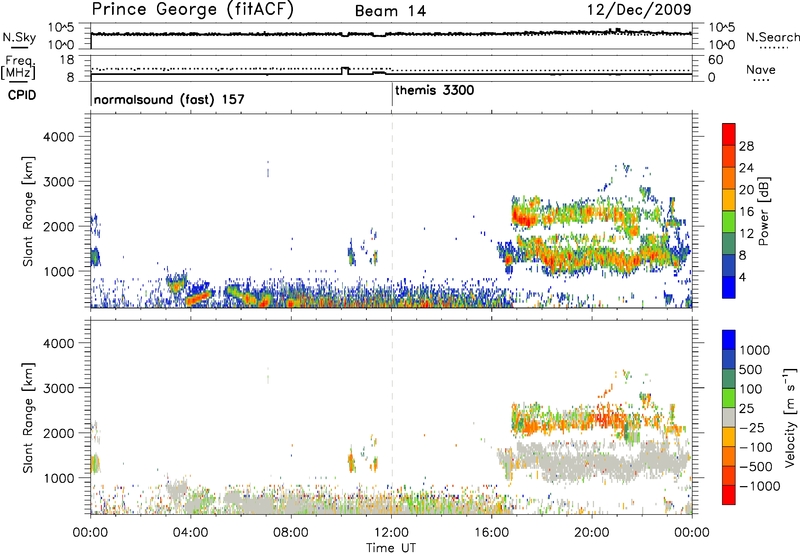Click '1000' tick on velocity panel range axis
This screenshot has width=800, height=554.
click(59, 478)
